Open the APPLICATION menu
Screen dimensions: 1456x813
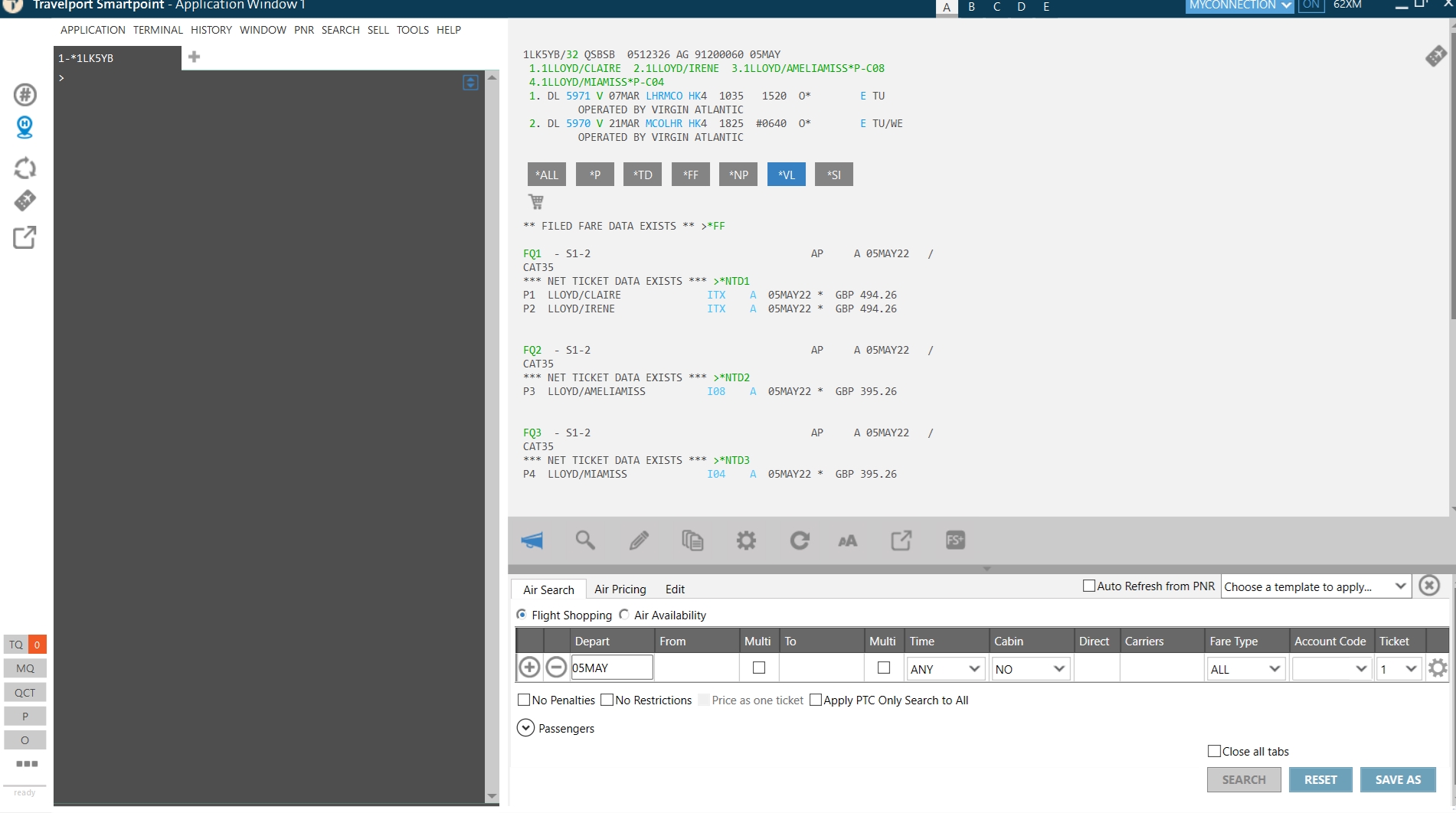click(x=93, y=30)
